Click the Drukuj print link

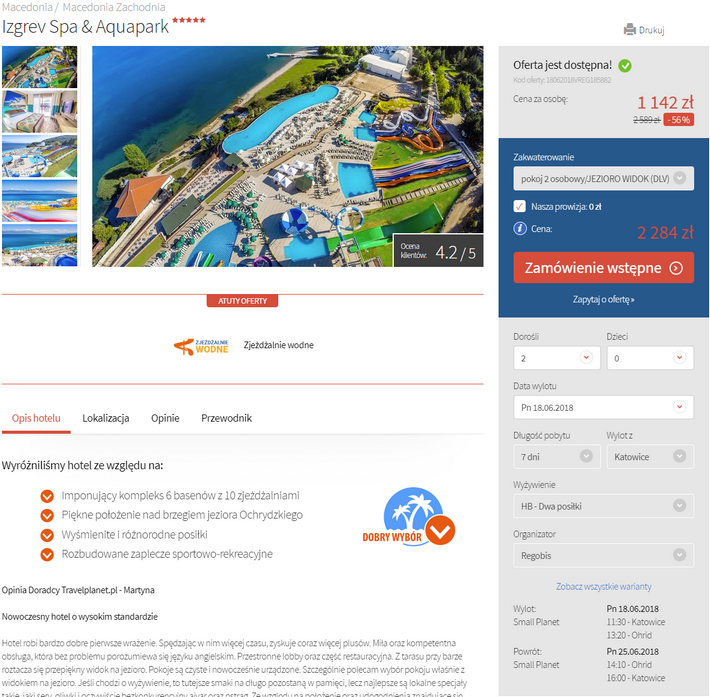651,30
